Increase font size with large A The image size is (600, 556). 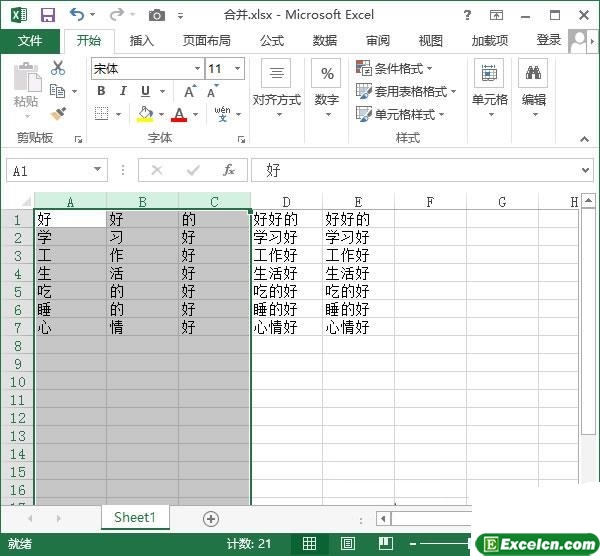click(x=190, y=91)
